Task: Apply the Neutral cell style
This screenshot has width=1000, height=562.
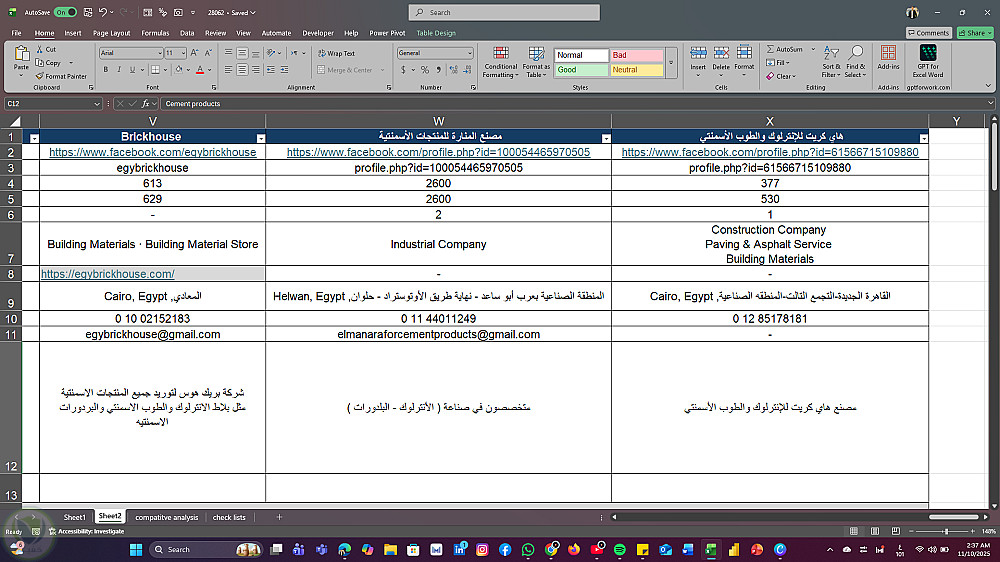Action: pyautogui.click(x=636, y=70)
